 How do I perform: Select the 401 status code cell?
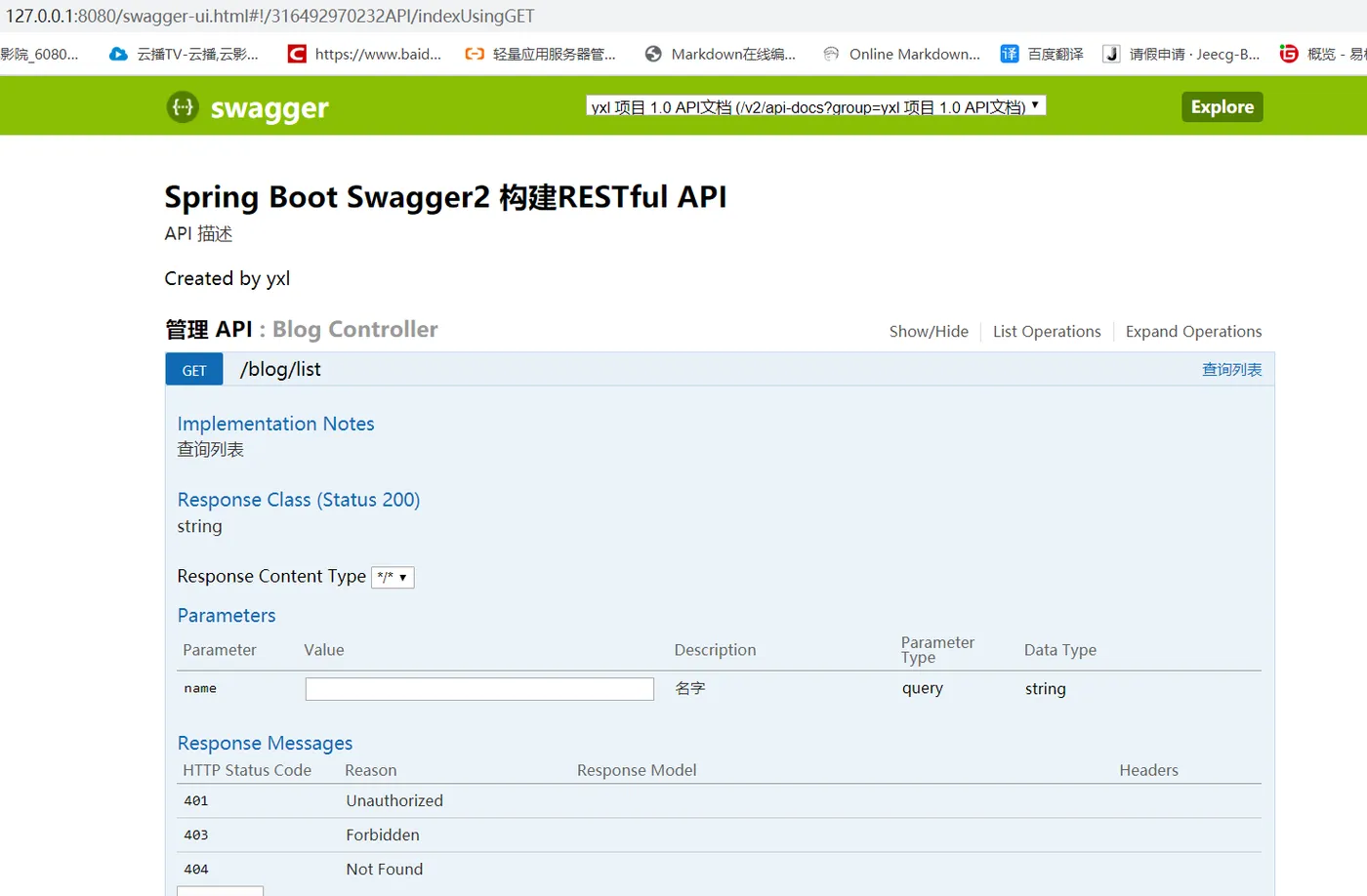[x=196, y=800]
